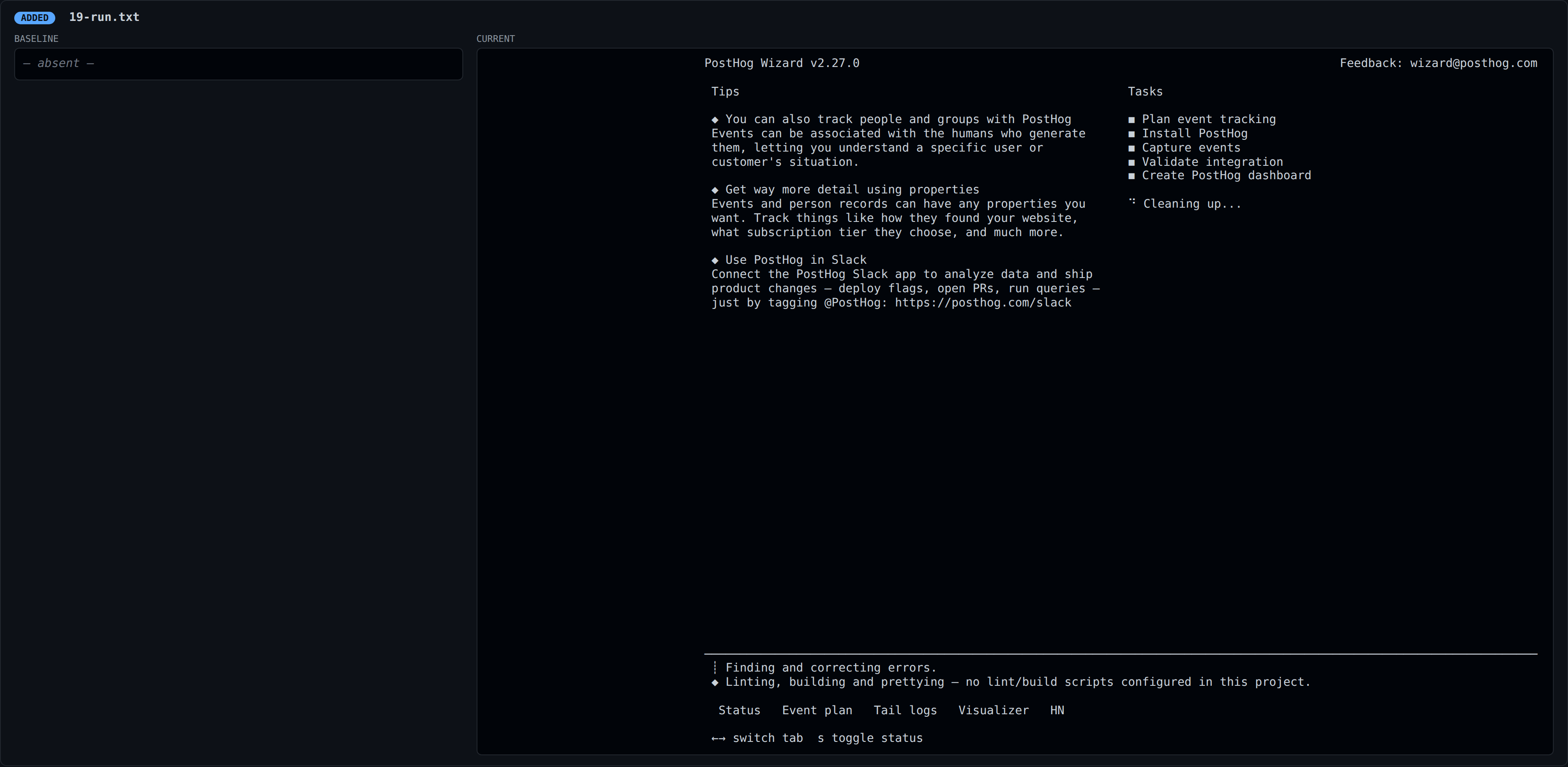Viewport: 1568px width, 767px height.
Task: Click the no lint/build scripts configured message
Action: click(1138, 682)
